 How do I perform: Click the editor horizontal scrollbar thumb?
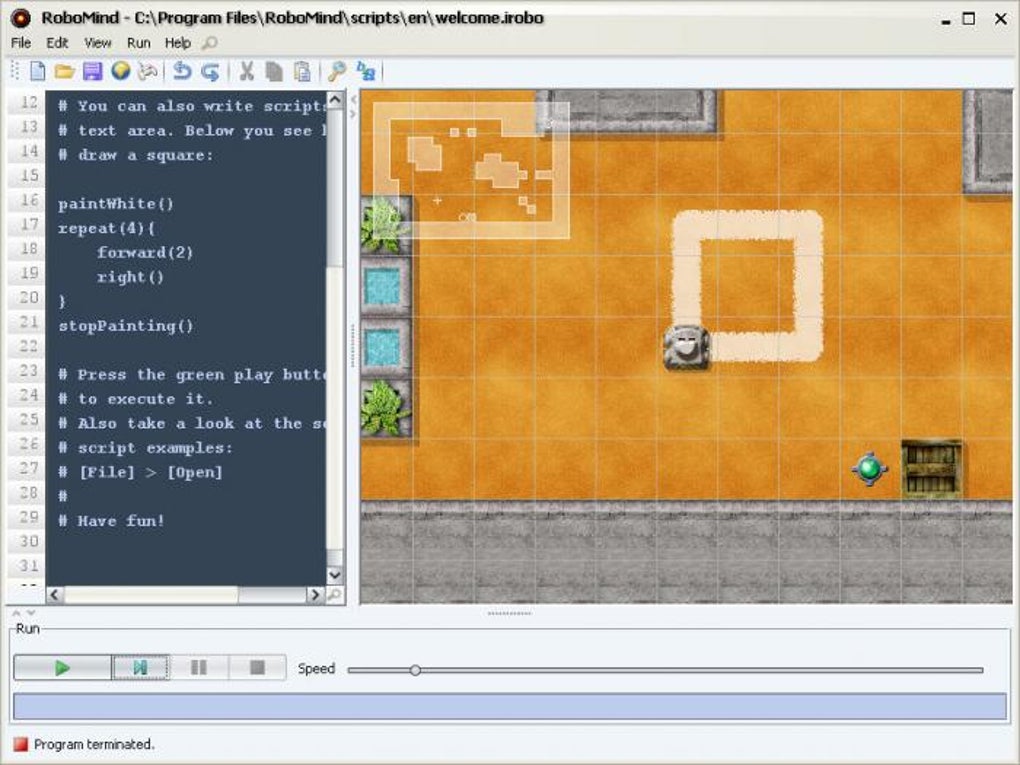pyautogui.click(x=152, y=595)
